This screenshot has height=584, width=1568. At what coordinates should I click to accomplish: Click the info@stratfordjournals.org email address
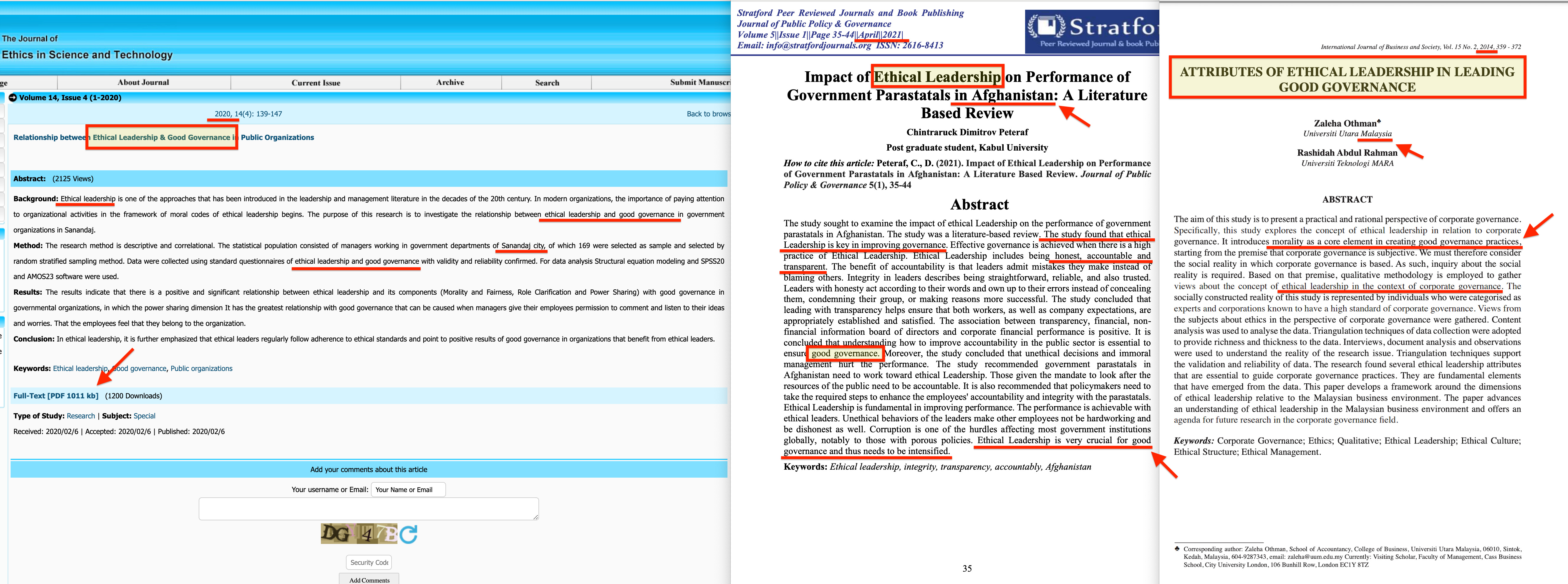click(x=819, y=45)
